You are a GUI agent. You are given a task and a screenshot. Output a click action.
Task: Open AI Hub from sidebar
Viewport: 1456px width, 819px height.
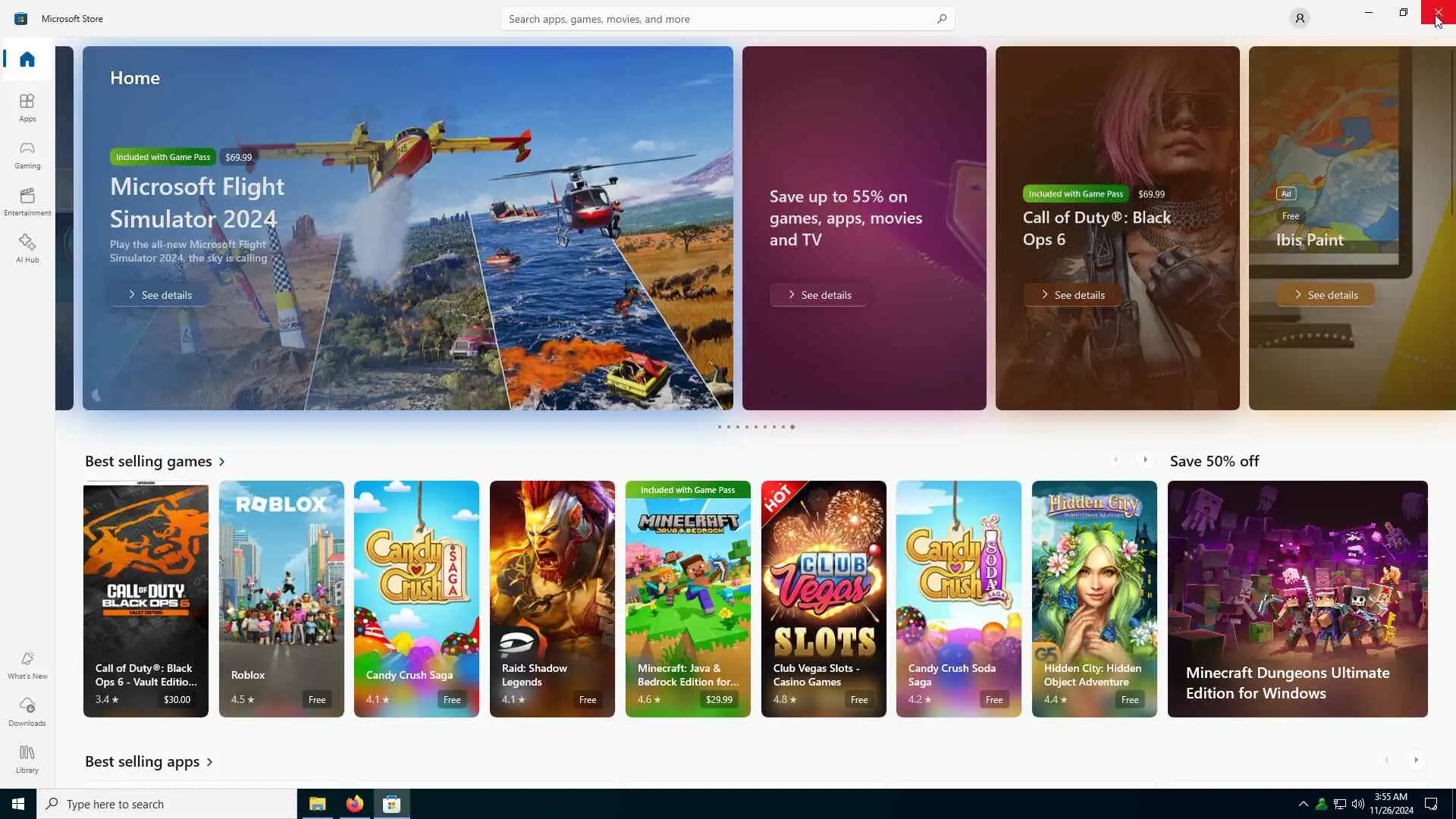27,248
